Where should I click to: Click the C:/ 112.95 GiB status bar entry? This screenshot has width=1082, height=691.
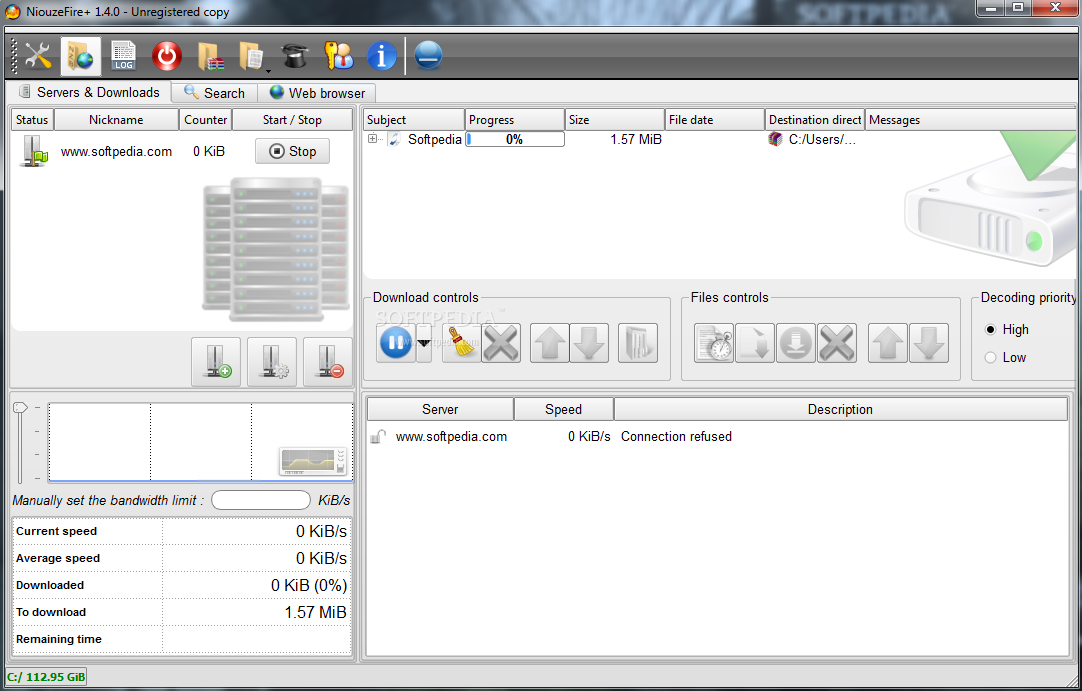click(x=46, y=677)
